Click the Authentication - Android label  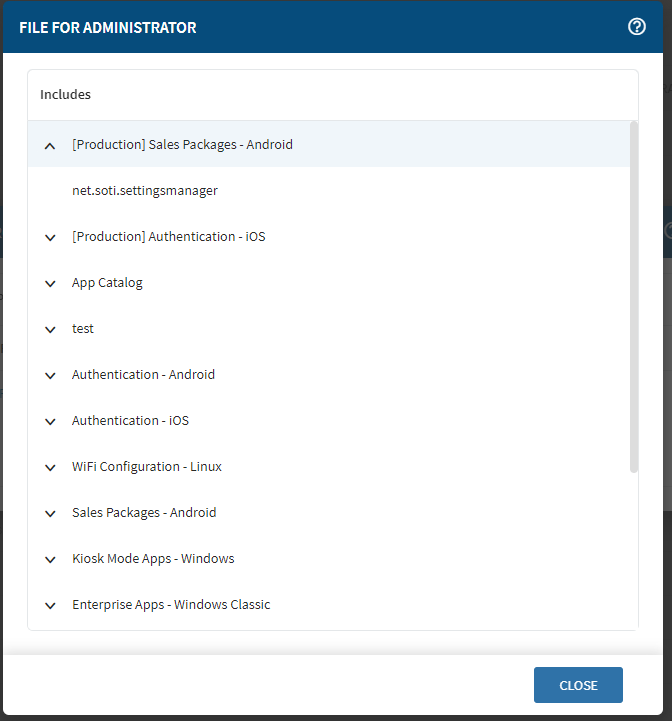(x=143, y=375)
